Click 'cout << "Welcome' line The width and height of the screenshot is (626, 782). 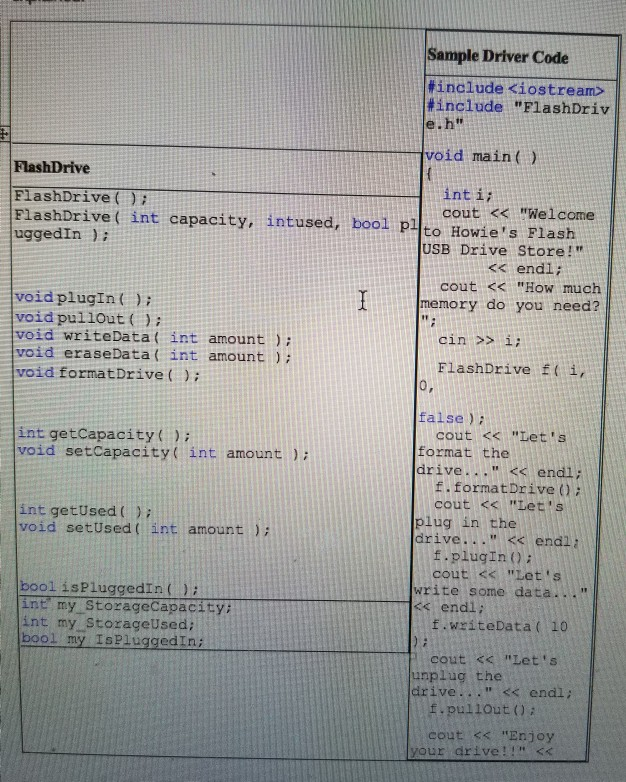518,214
